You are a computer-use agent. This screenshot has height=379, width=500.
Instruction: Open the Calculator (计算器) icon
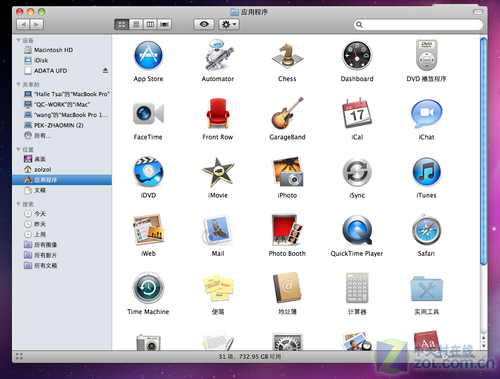(357, 288)
